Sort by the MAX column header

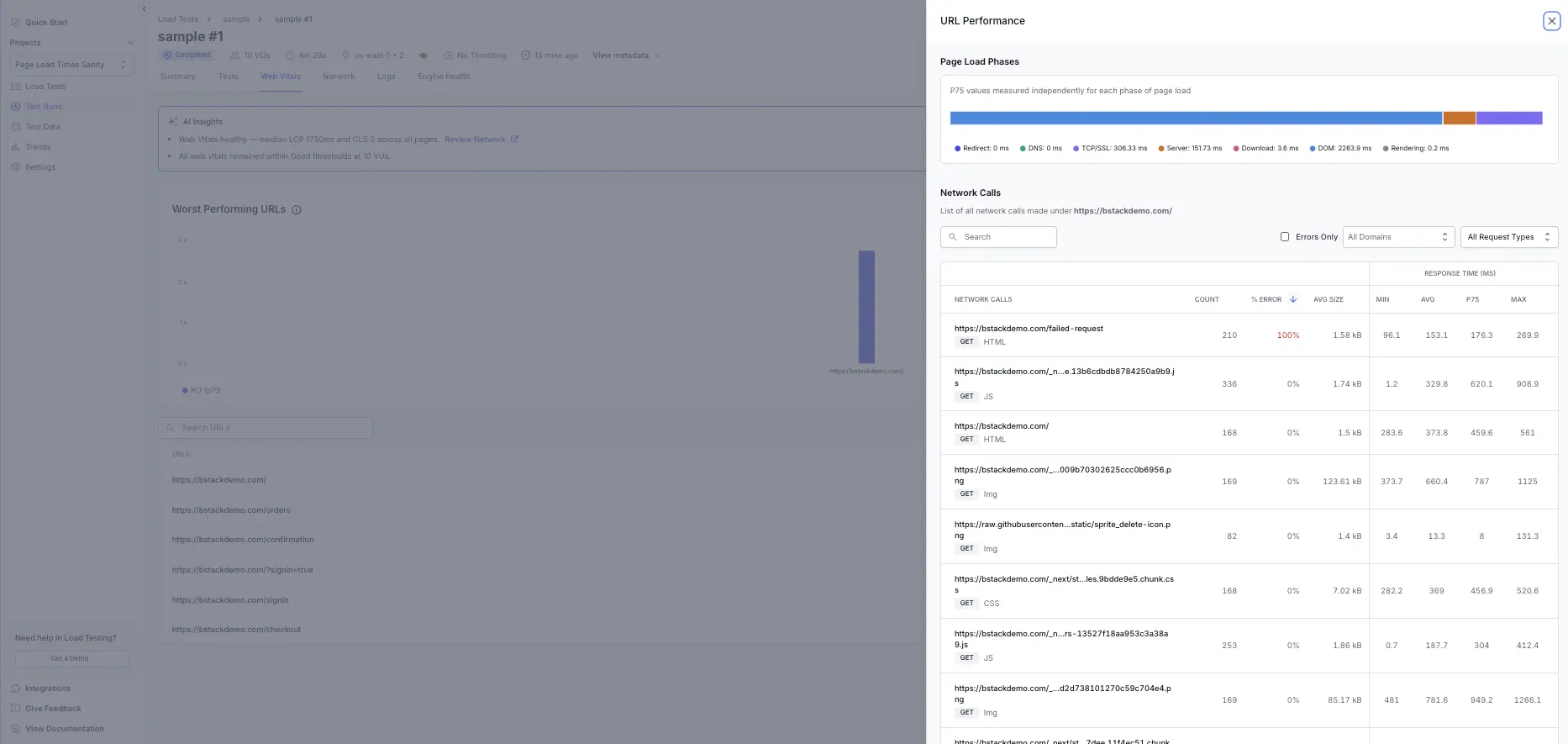point(1518,299)
